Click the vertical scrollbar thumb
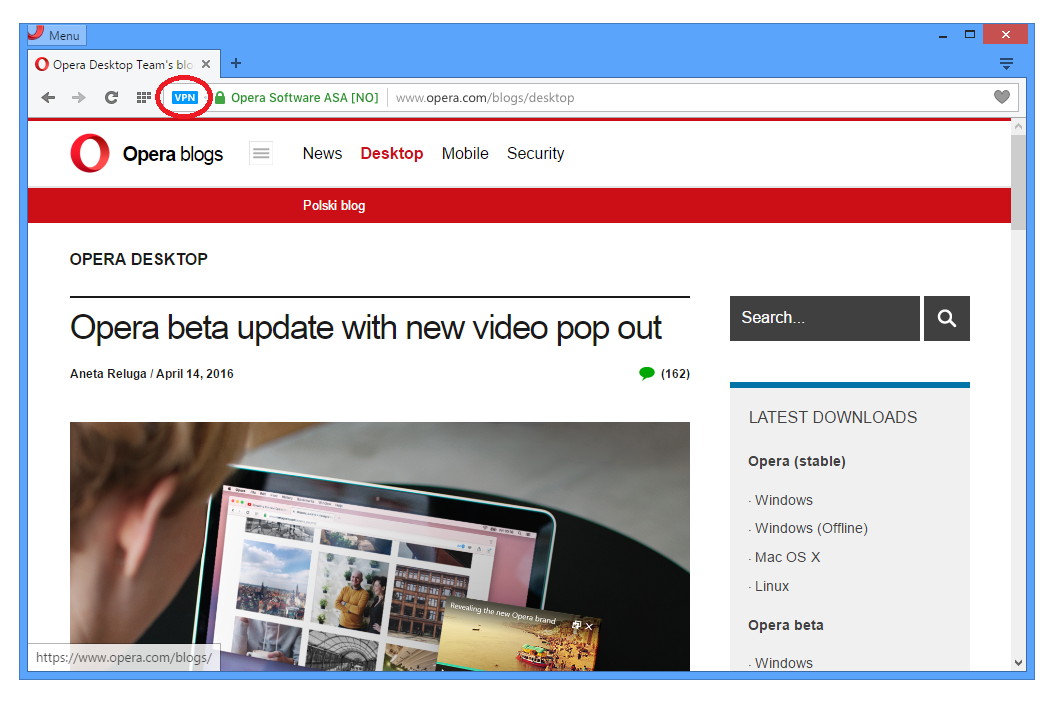1054x702 pixels. click(x=1018, y=182)
